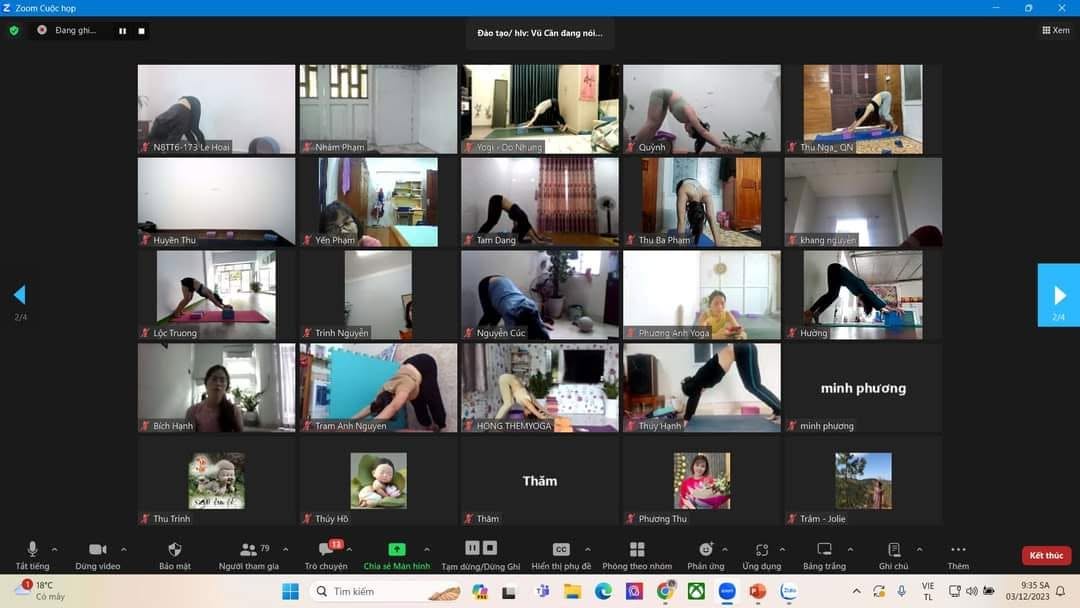Screen dimensions: 1080x608
Task: Expand audio options arrow beside Tắt tiếng
Action: [x=54, y=549]
